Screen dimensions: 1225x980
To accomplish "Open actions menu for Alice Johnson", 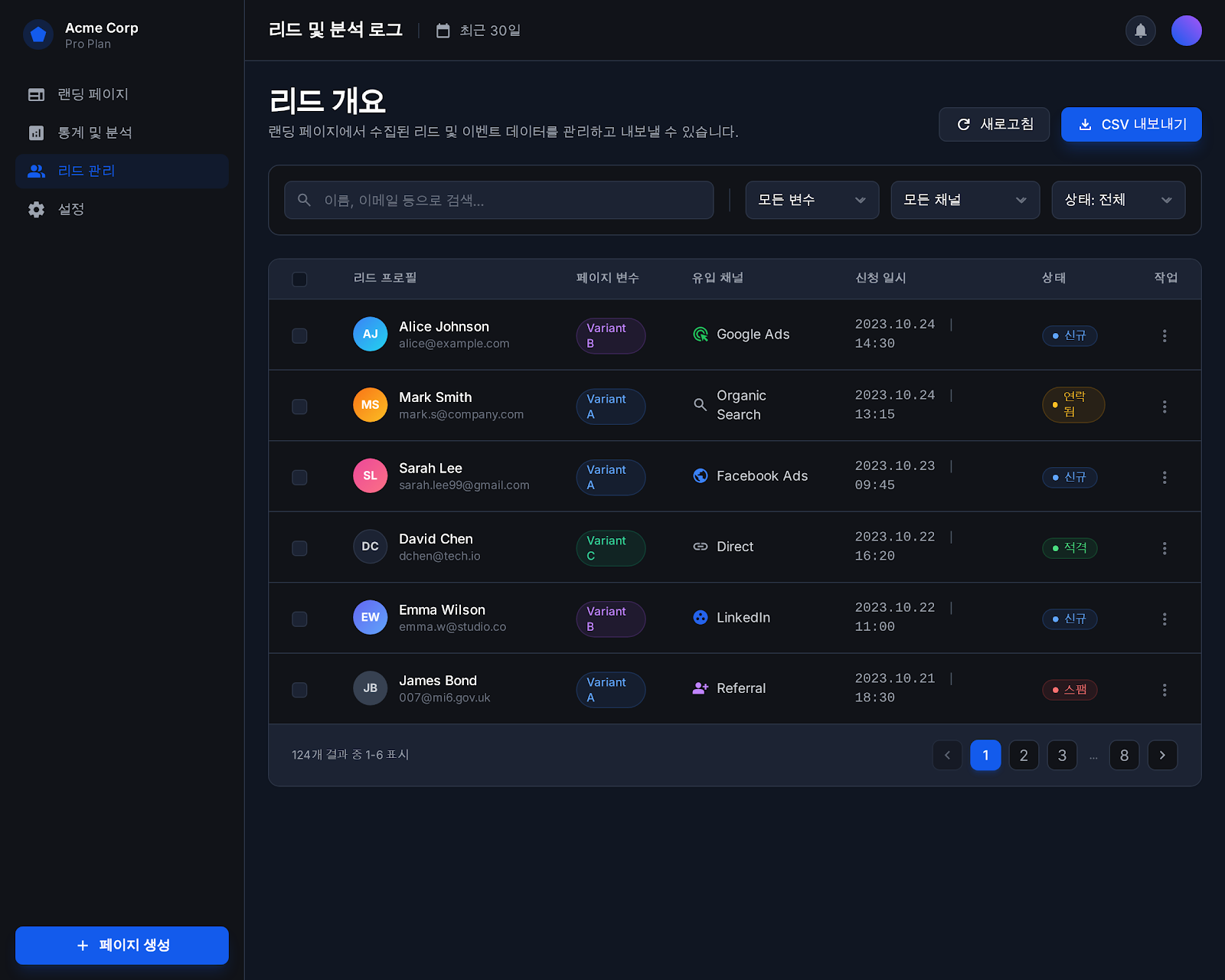I will point(1164,335).
